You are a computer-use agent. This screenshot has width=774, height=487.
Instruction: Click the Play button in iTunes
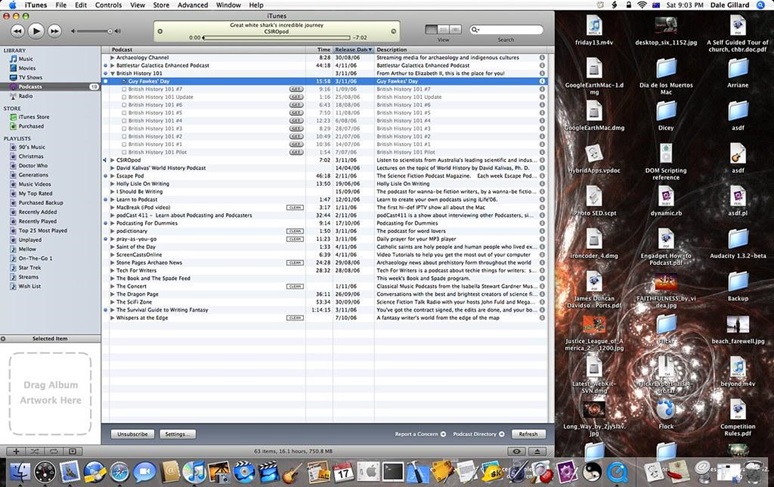[x=36, y=31]
